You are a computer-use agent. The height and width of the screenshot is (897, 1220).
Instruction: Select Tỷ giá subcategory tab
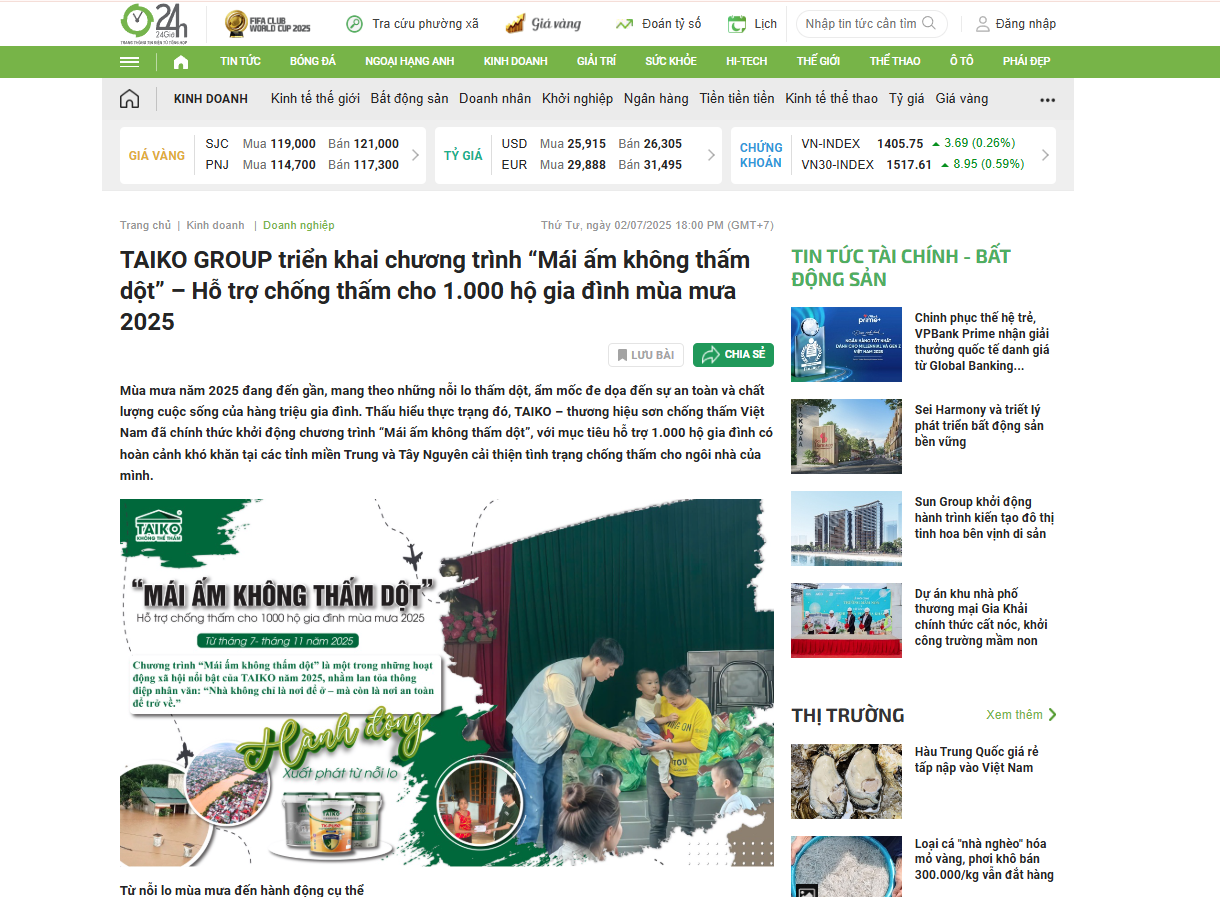907,99
